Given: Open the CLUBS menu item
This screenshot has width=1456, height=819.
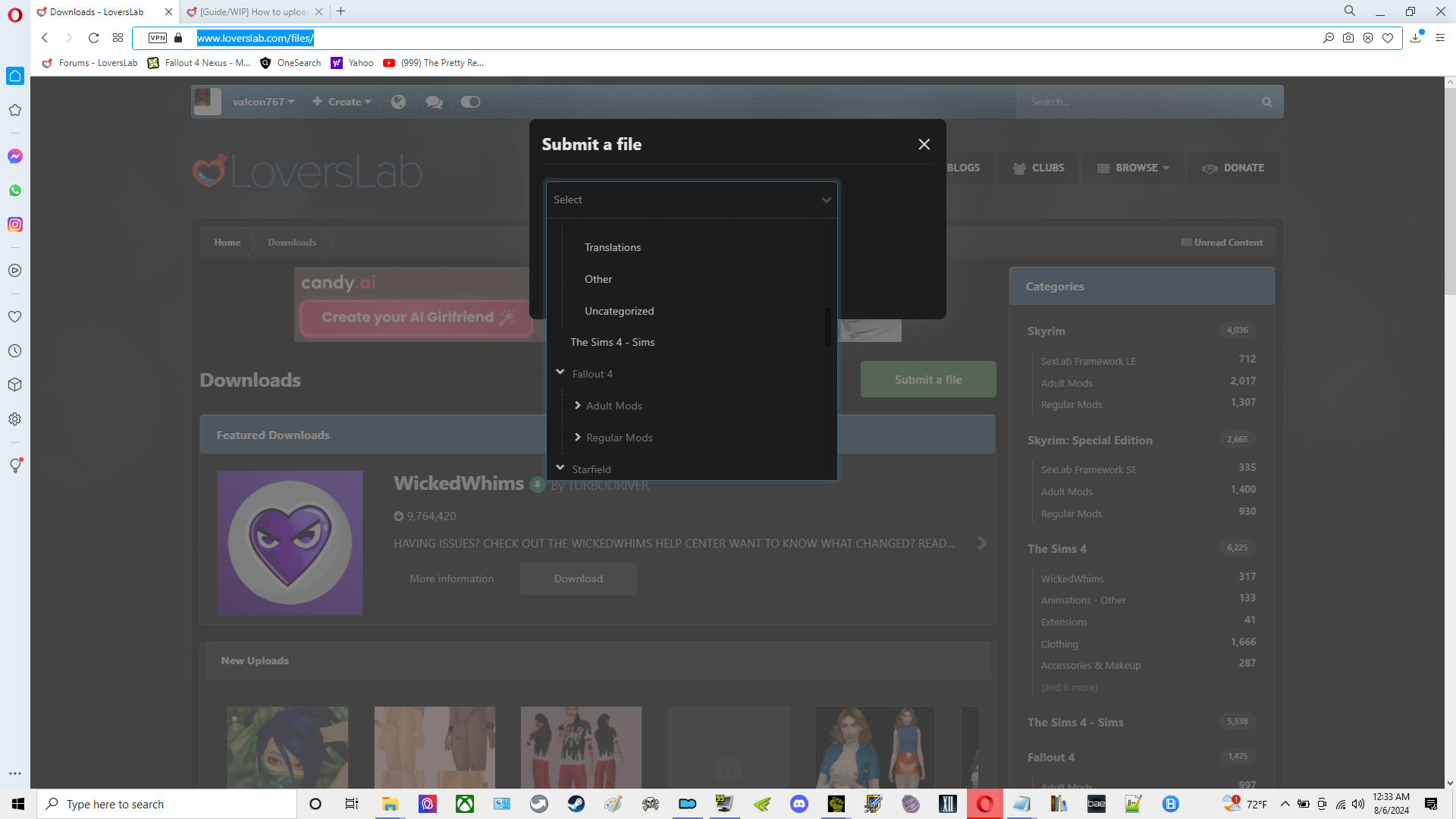Looking at the screenshot, I should click(x=1039, y=168).
